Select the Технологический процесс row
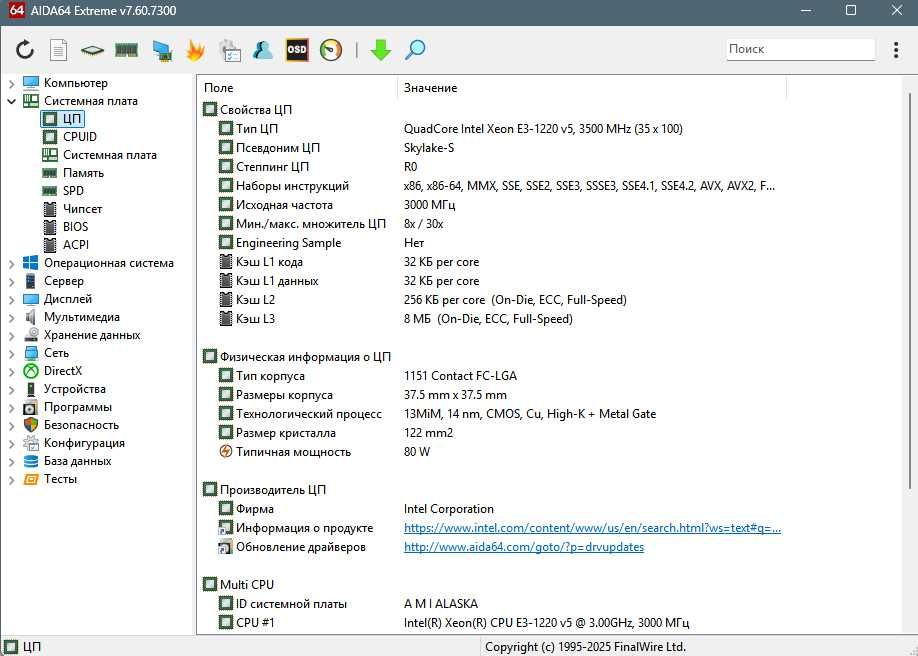This screenshot has width=918, height=656. coord(492,414)
